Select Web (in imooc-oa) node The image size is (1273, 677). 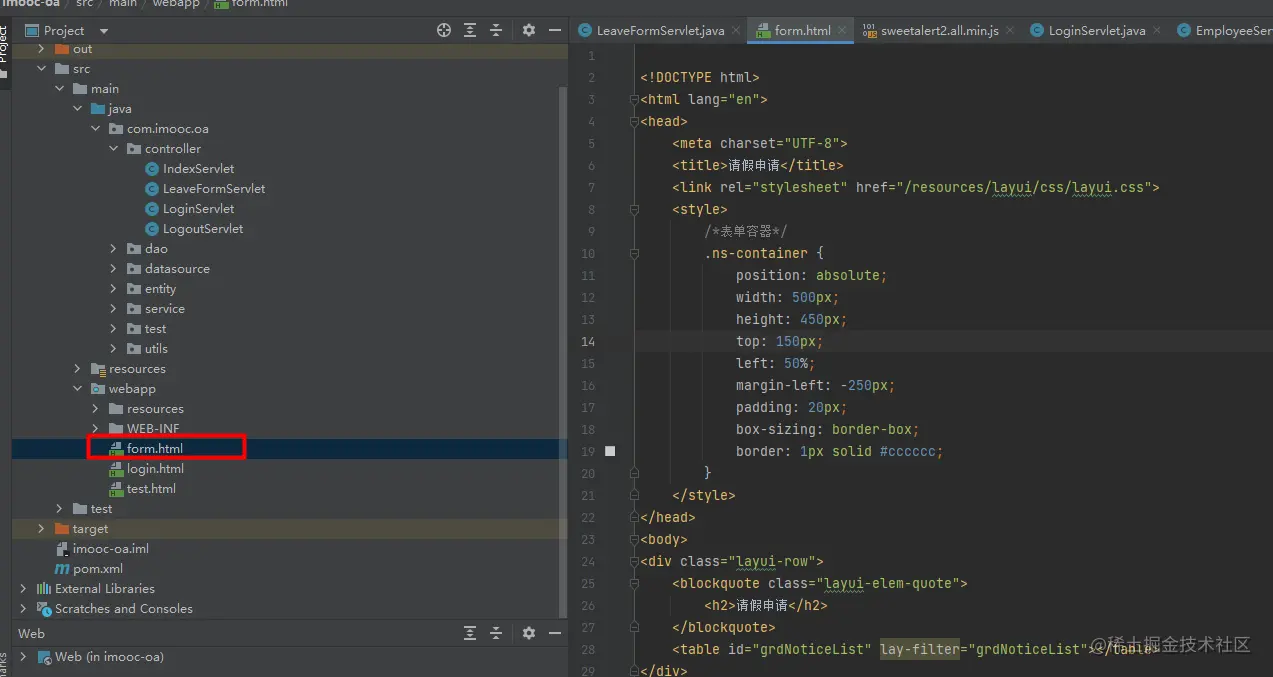click(x=100, y=657)
